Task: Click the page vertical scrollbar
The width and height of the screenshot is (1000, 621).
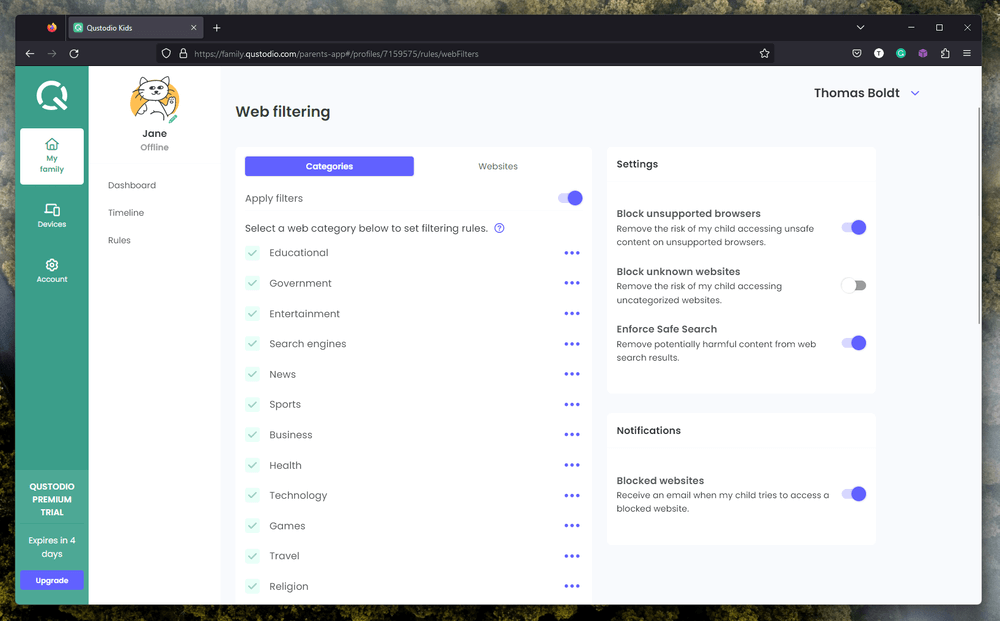Action: [979, 217]
